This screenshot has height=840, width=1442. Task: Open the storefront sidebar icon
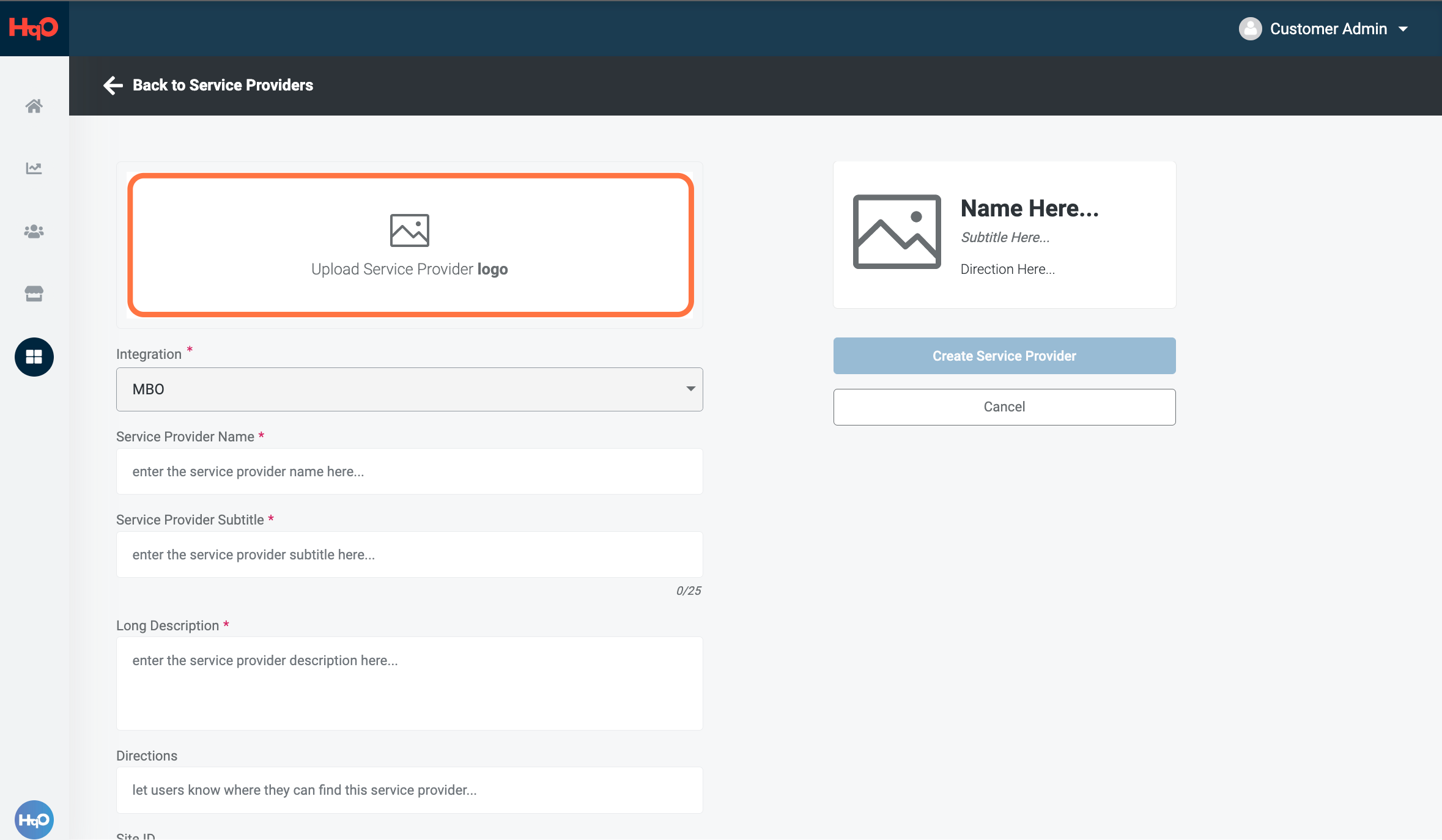point(34,294)
